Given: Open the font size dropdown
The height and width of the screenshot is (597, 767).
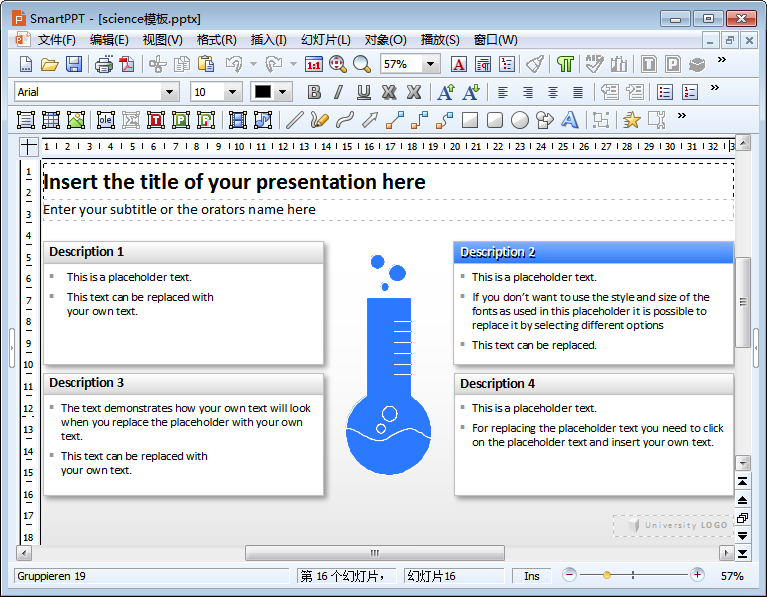Looking at the screenshot, I should [232, 92].
